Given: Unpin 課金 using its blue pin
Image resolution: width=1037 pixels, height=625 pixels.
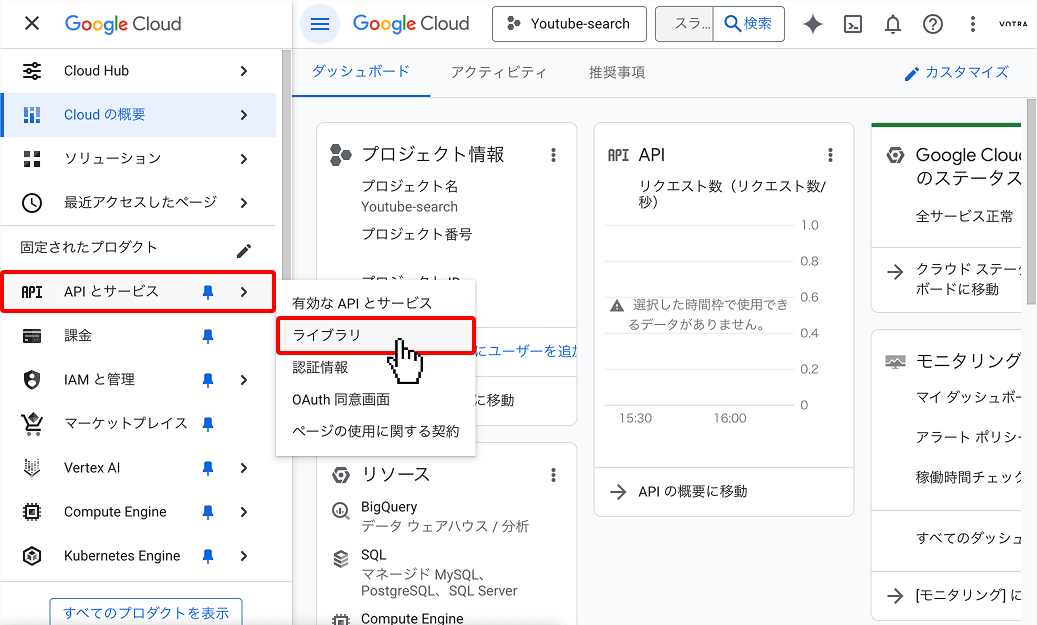Looking at the screenshot, I should pyautogui.click(x=208, y=337).
